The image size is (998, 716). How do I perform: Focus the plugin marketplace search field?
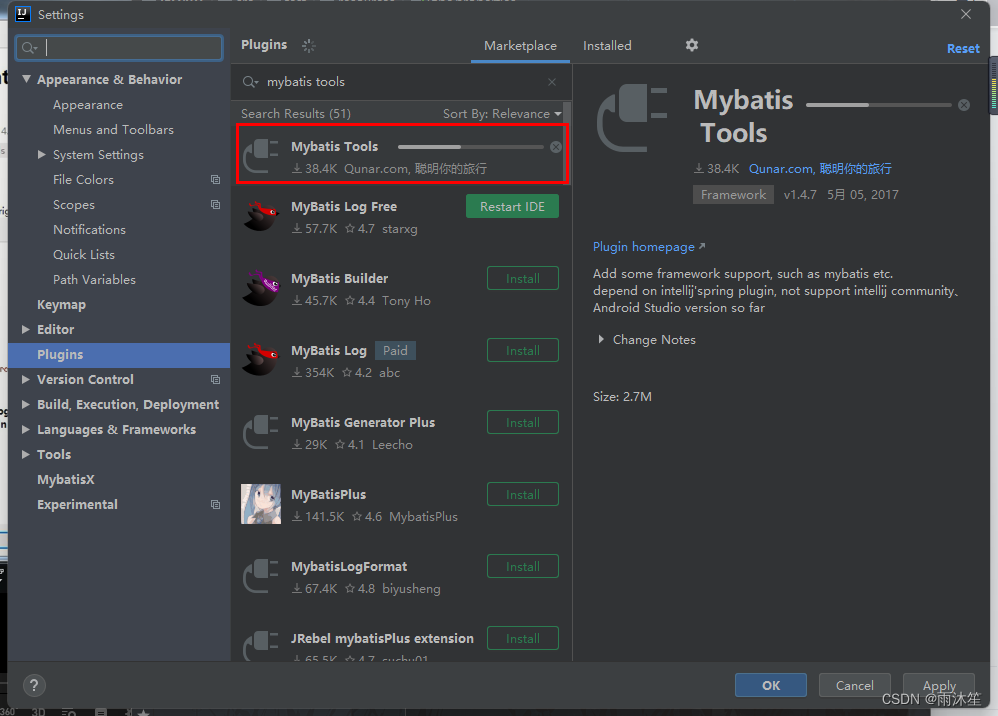tap(401, 82)
